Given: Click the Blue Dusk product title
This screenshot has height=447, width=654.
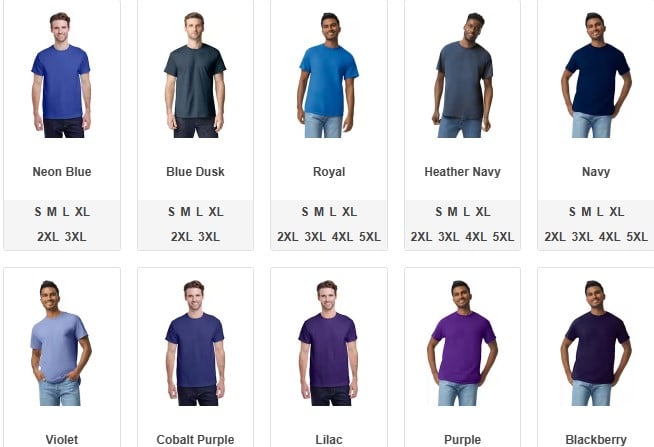Looking at the screenshot, I should coord(195,172).
